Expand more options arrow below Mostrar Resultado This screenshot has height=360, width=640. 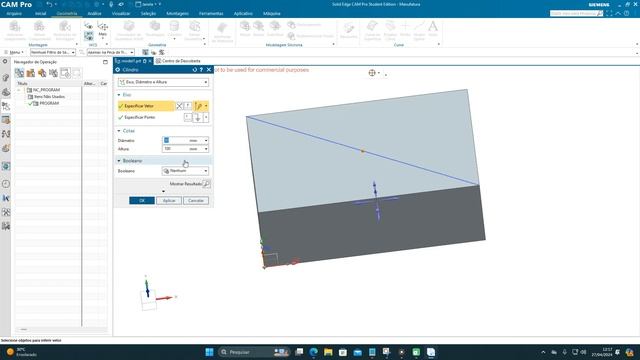(x=163, y=191)
